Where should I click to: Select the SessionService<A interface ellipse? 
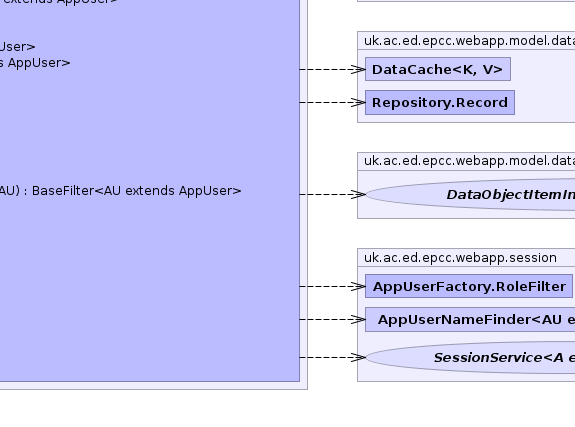coord(470,358)
